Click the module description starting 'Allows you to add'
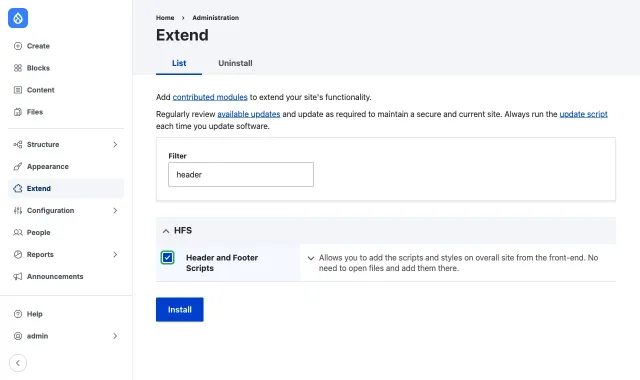This screenshot has width=640, height=380. point(458,263)
